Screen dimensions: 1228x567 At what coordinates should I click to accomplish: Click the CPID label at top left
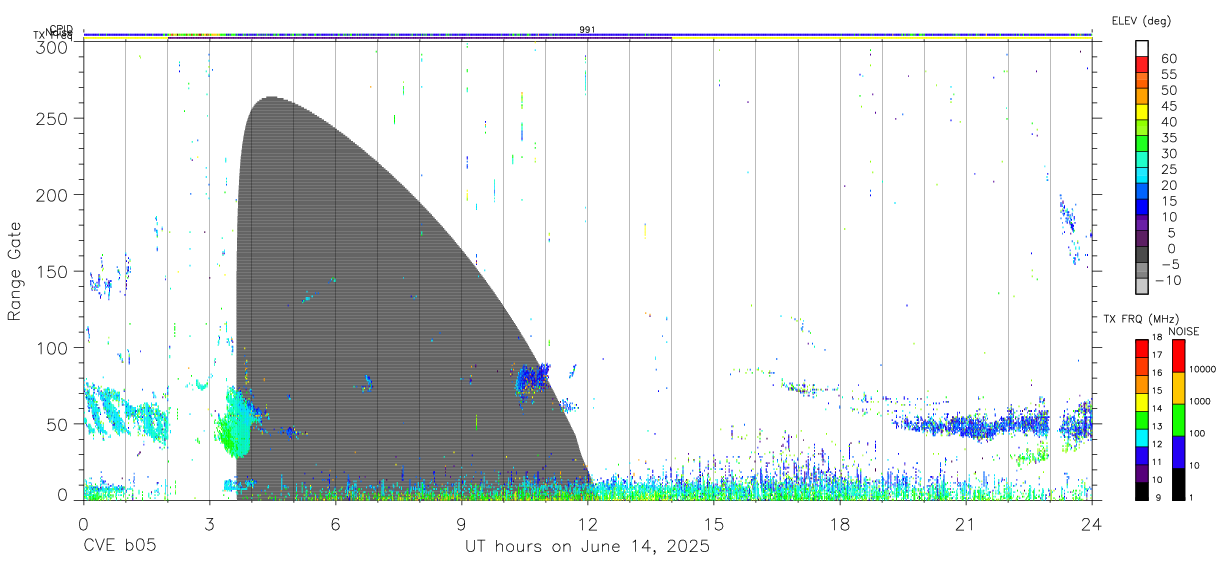click(x=61, y=29)
